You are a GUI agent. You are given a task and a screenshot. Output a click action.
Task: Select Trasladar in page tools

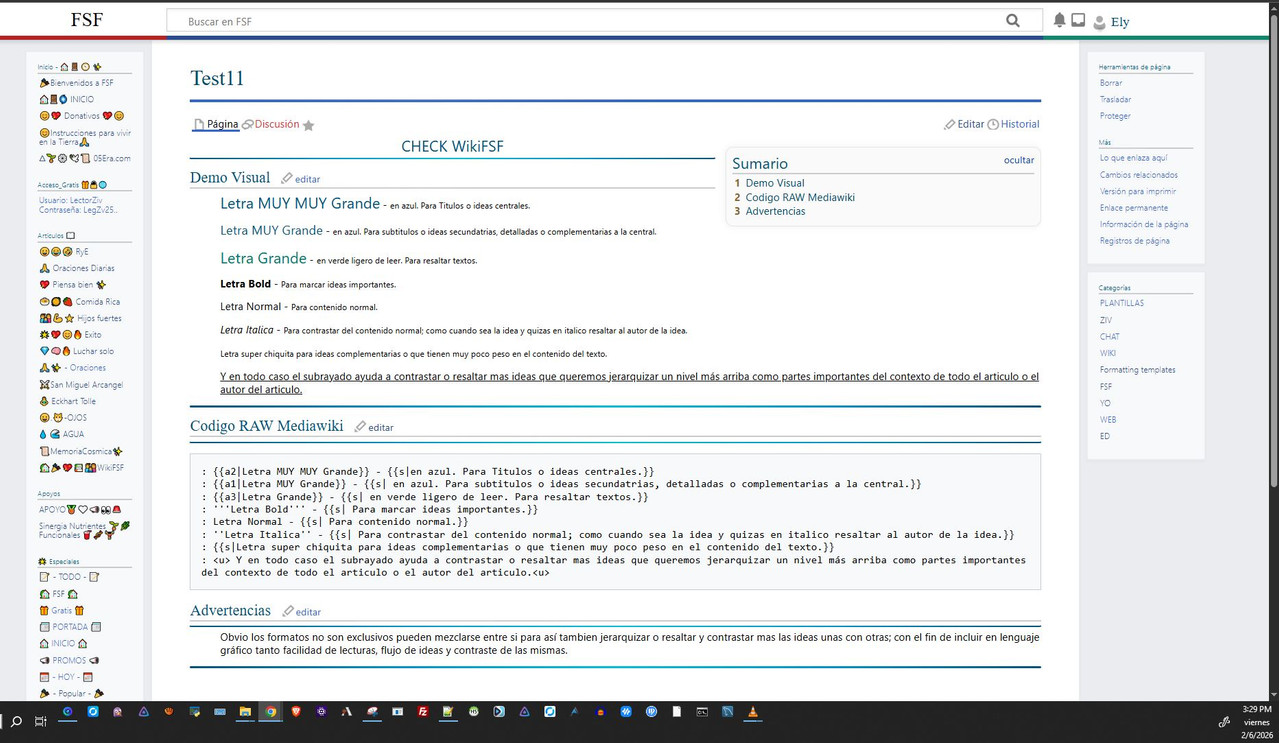1116,100
